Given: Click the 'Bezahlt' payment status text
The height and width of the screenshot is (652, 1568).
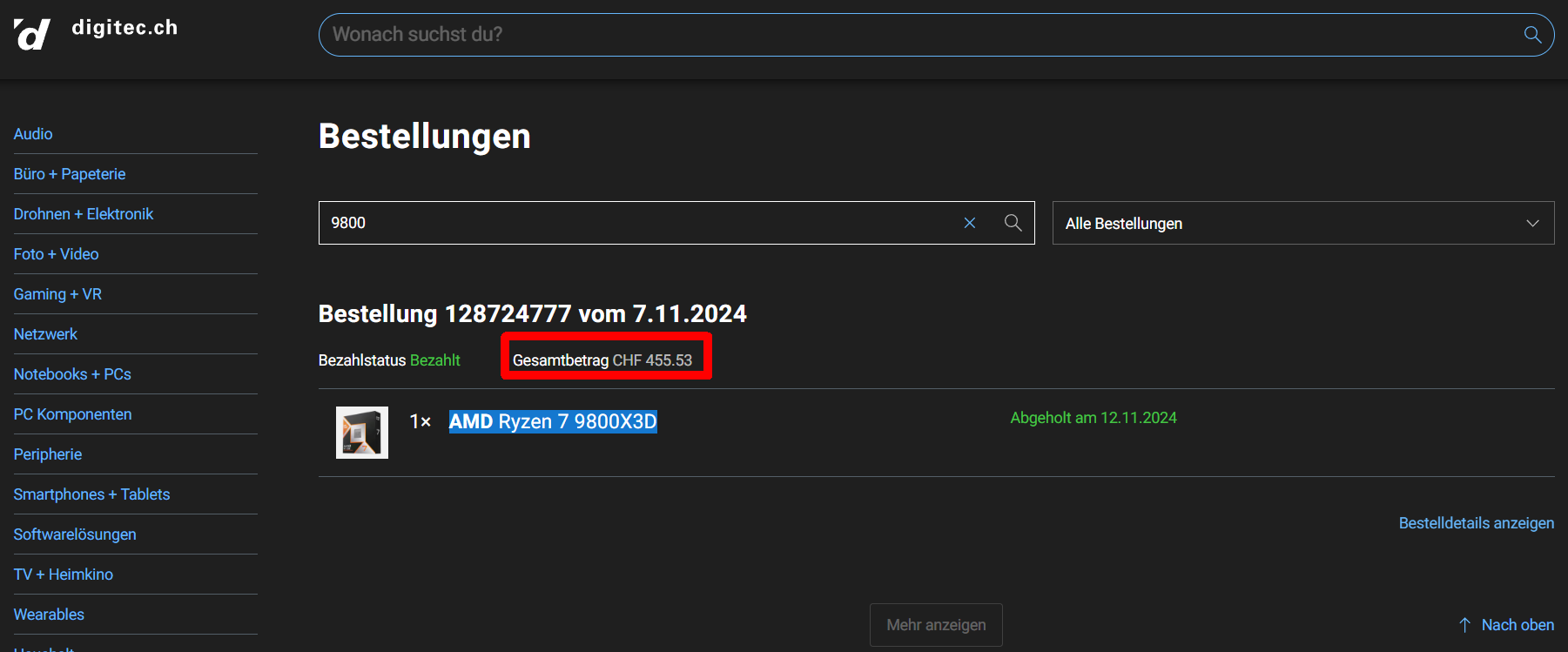Looking at the screenshot, I should [435, 360].
